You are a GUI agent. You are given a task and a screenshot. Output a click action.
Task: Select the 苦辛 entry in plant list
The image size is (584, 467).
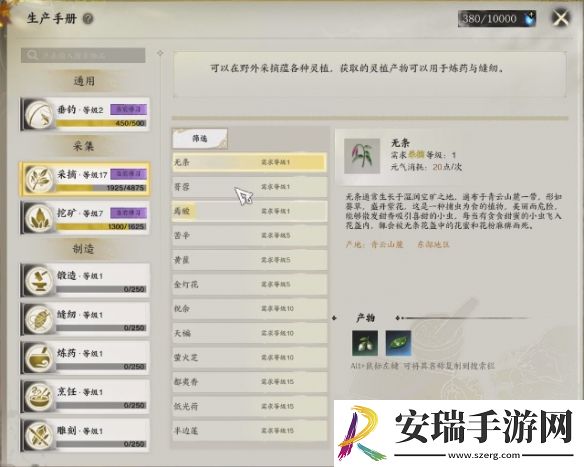(x=250, y=235)
